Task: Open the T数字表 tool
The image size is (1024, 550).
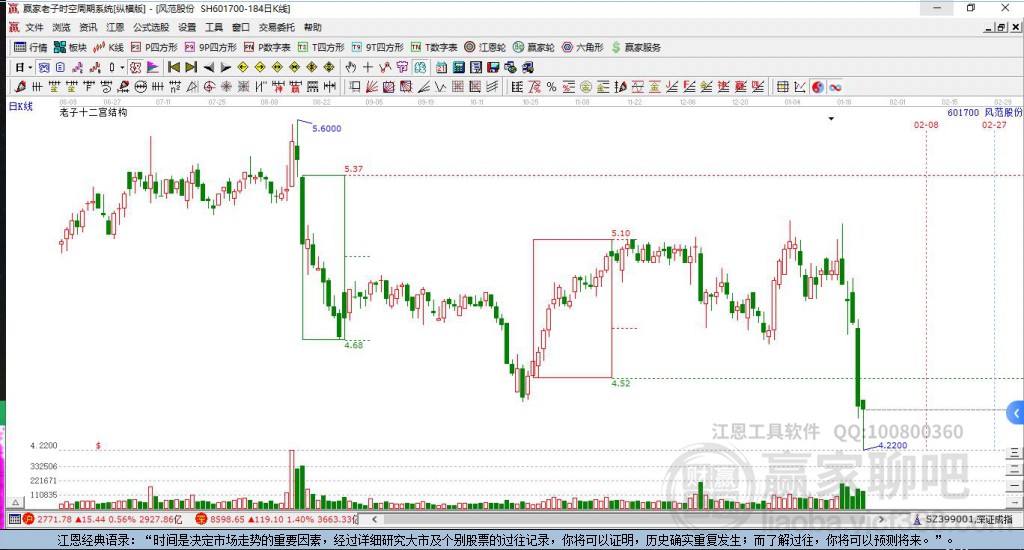Action: (434, 47)
